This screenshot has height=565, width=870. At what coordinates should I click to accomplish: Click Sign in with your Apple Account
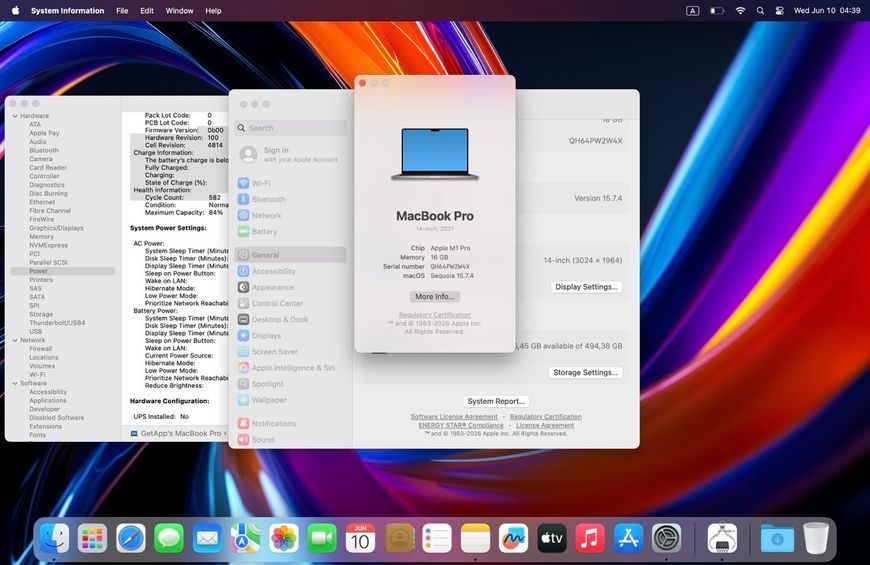coord(290,154)
